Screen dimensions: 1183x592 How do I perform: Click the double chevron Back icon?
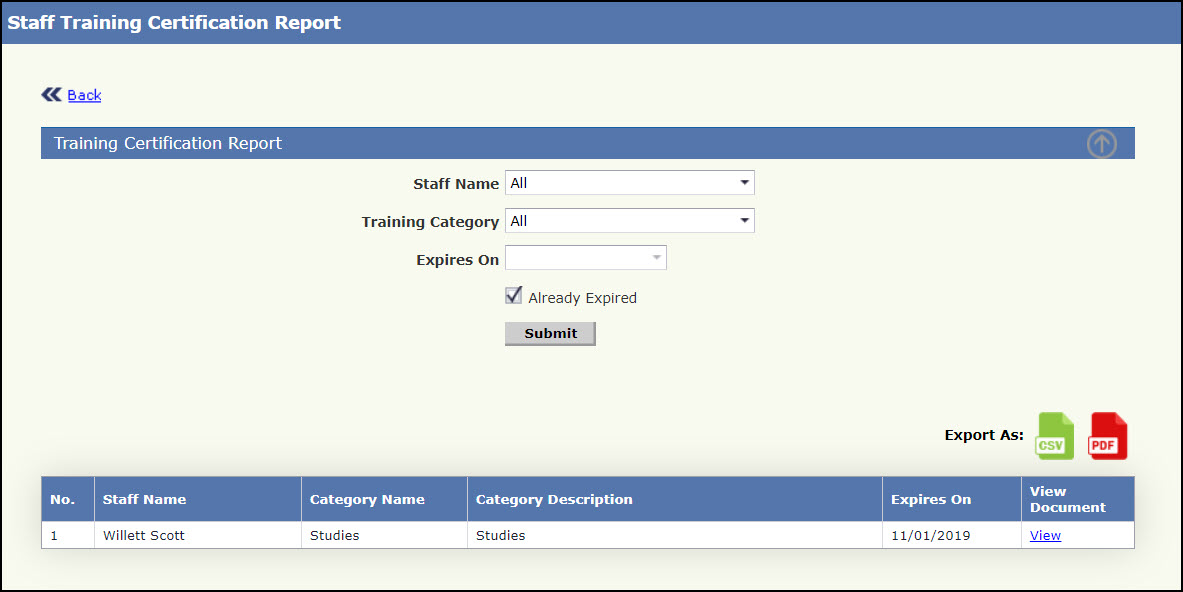coord(51,95)
